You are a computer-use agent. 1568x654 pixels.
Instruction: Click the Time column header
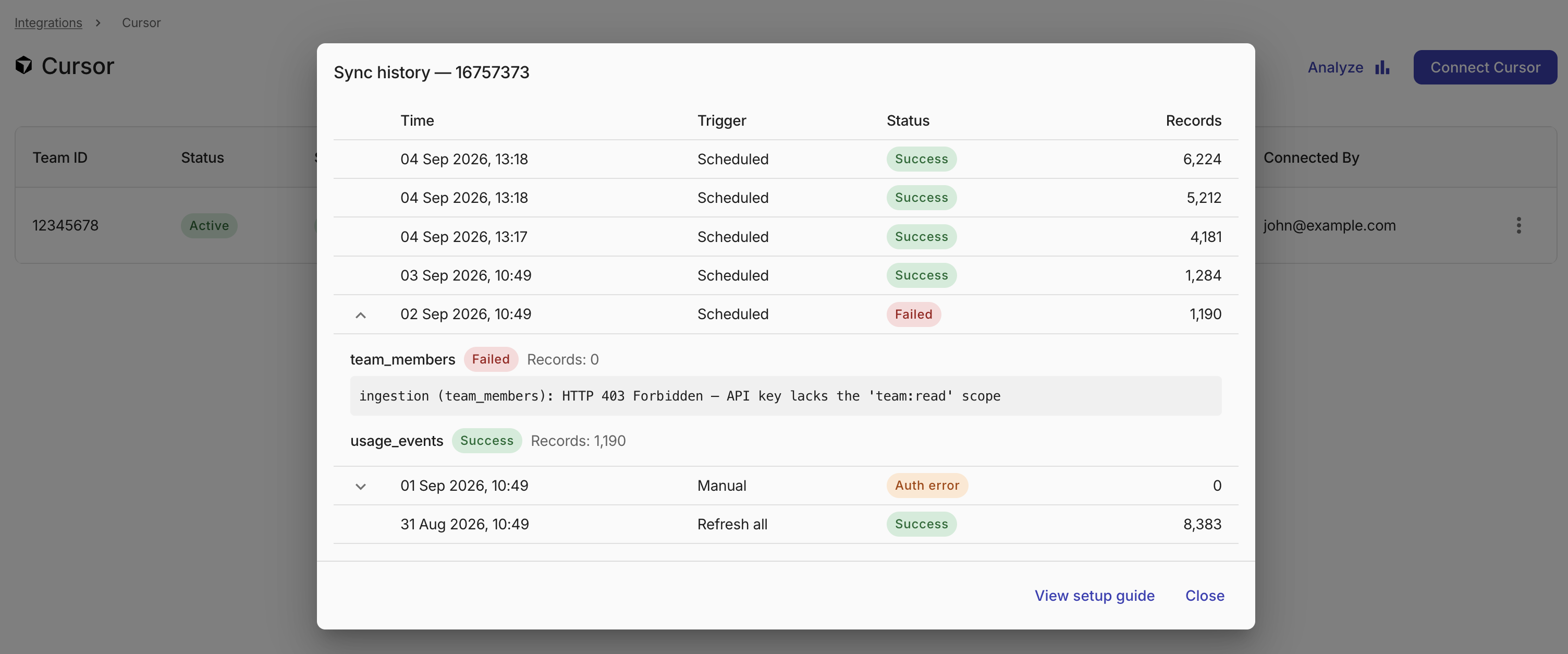[x=417, y=120]
